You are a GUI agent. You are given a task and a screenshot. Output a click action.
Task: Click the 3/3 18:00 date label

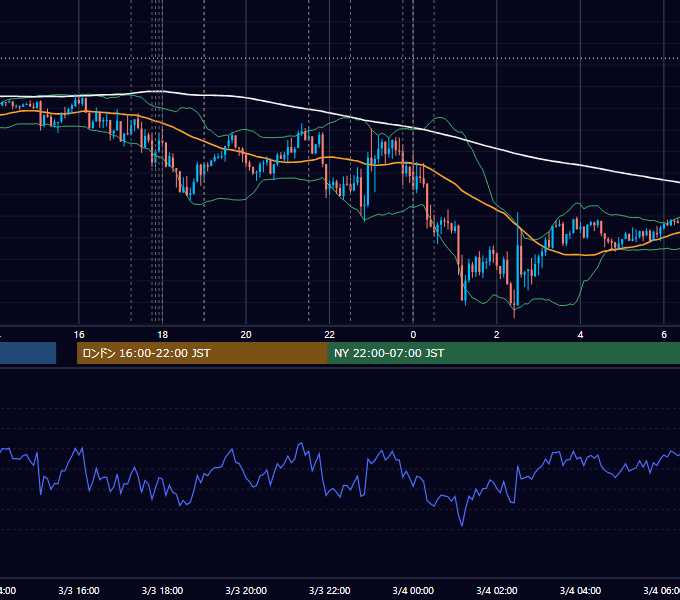tap(162, 590)
